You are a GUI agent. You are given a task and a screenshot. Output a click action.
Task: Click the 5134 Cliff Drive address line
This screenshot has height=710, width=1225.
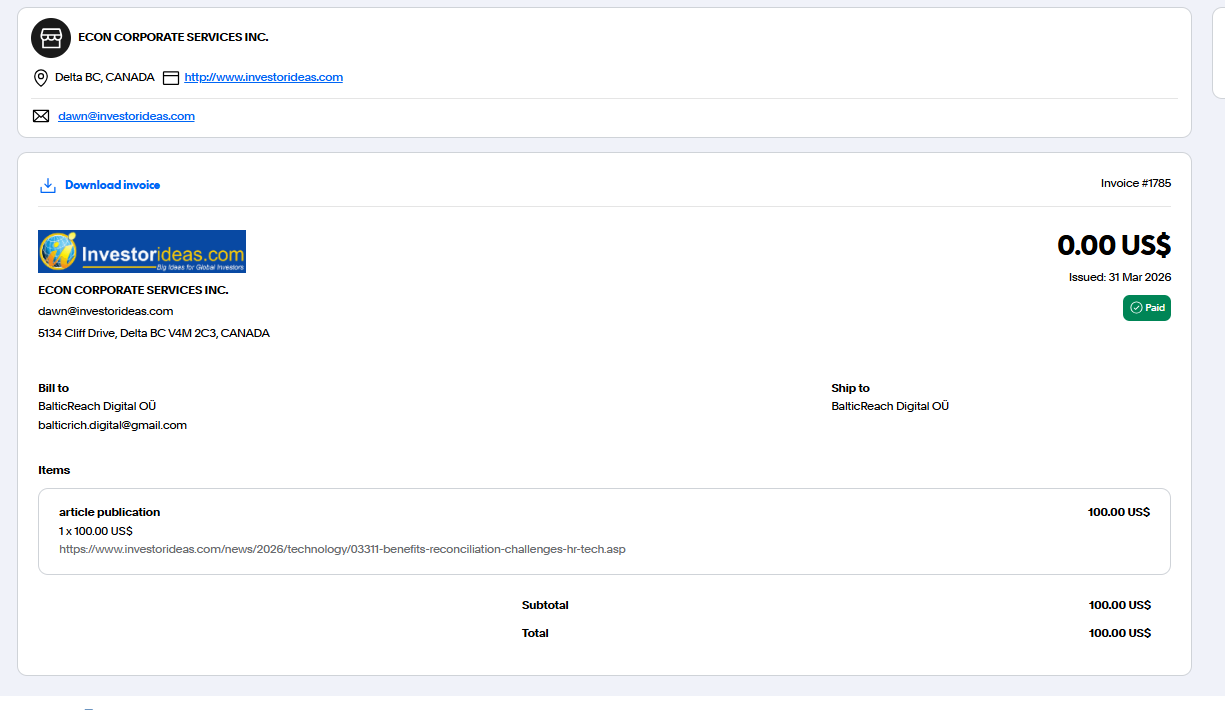[154, 333]
